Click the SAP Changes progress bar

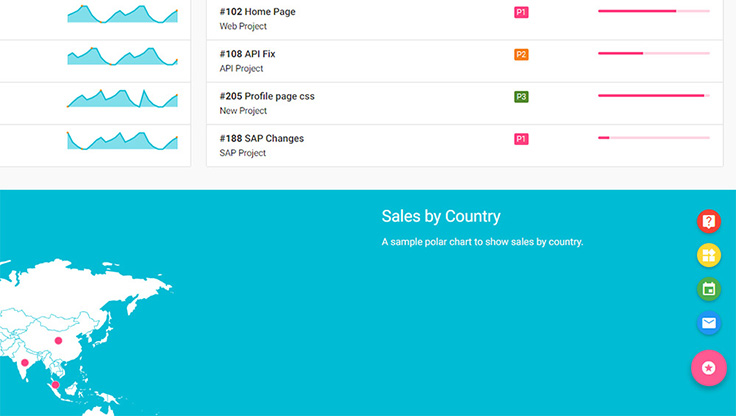pos(653,138)
